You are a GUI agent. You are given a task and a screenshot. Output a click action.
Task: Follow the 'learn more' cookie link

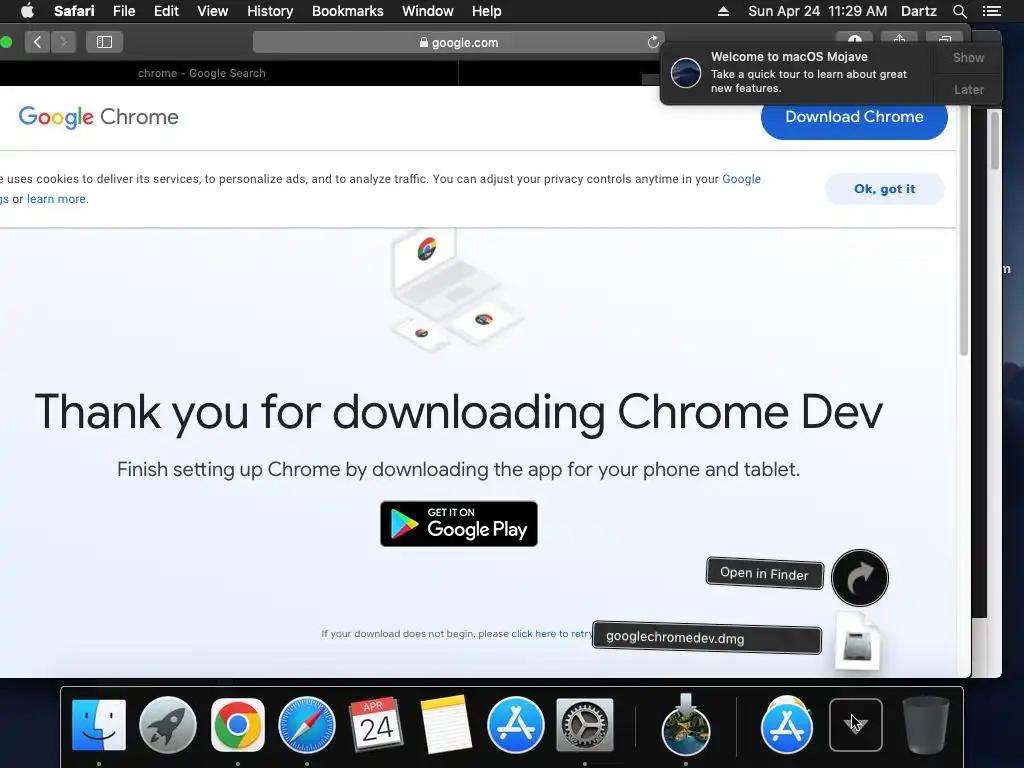pyautogui.click(x=56, y=199)
